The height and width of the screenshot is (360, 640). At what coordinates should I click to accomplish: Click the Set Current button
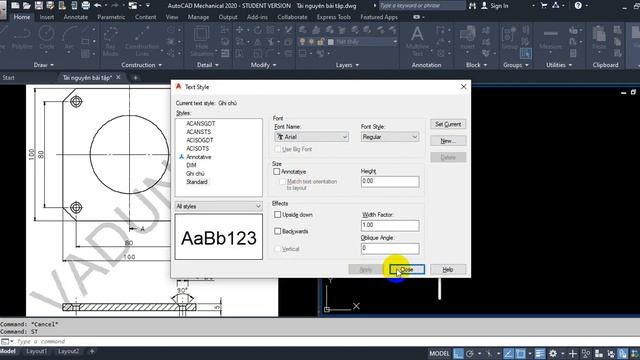click(x=448, y=124)
